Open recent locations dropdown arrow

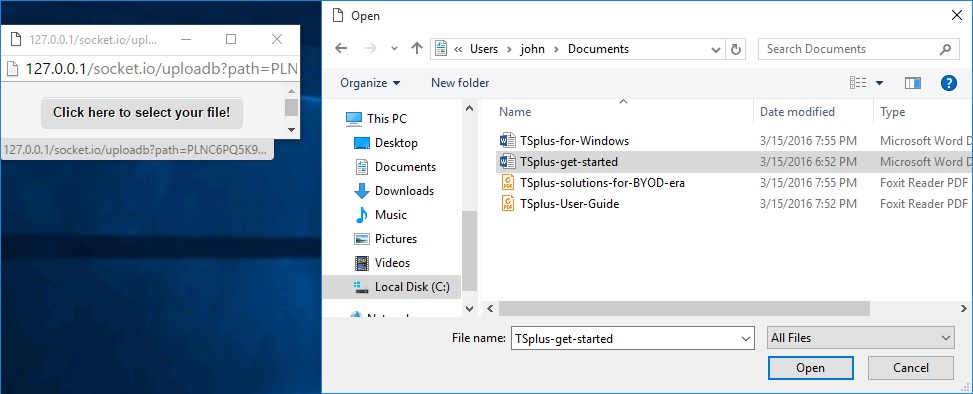tap(394, 49)
